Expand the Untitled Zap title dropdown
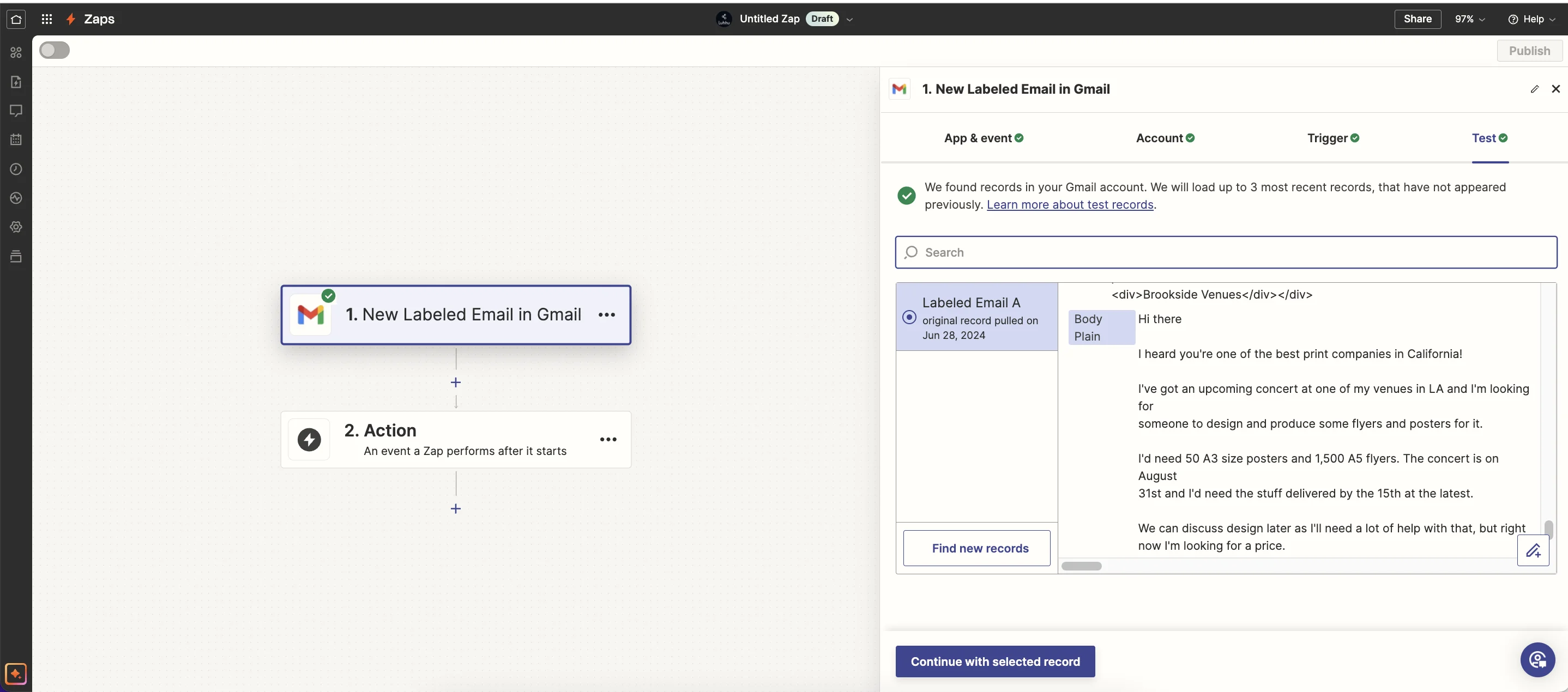1568x692 pixels. coord(850,20)
